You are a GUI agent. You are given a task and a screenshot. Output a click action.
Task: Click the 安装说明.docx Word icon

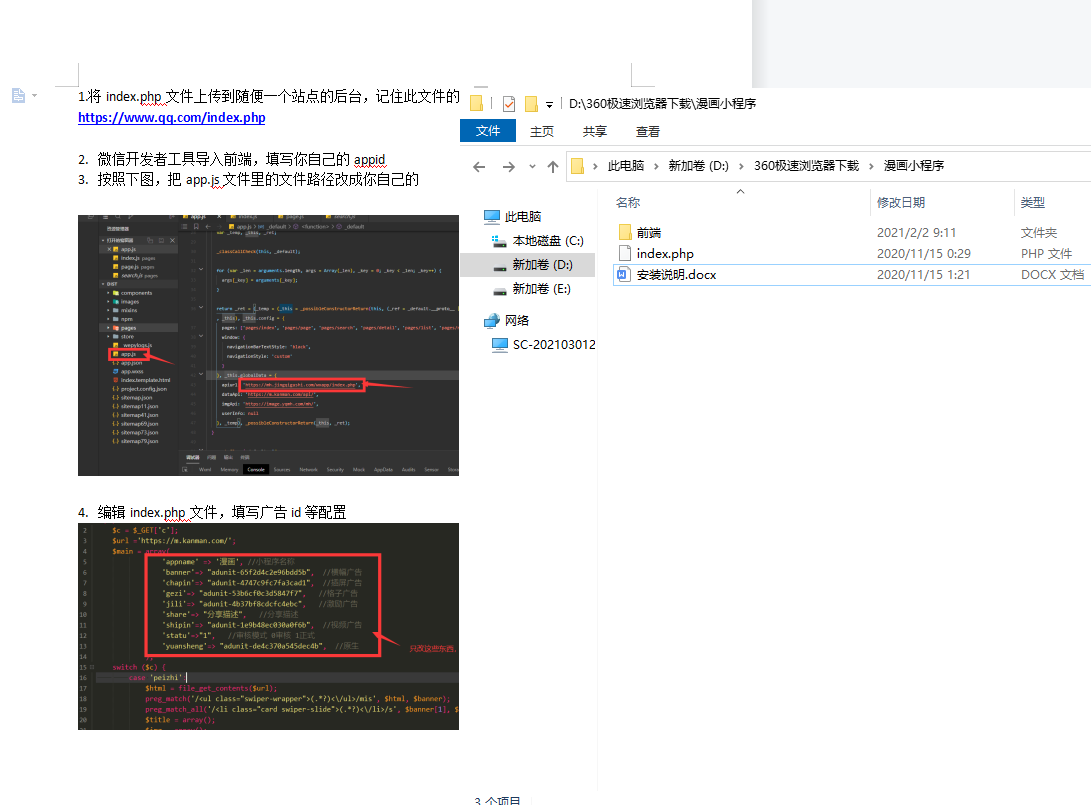coord(623,274)
